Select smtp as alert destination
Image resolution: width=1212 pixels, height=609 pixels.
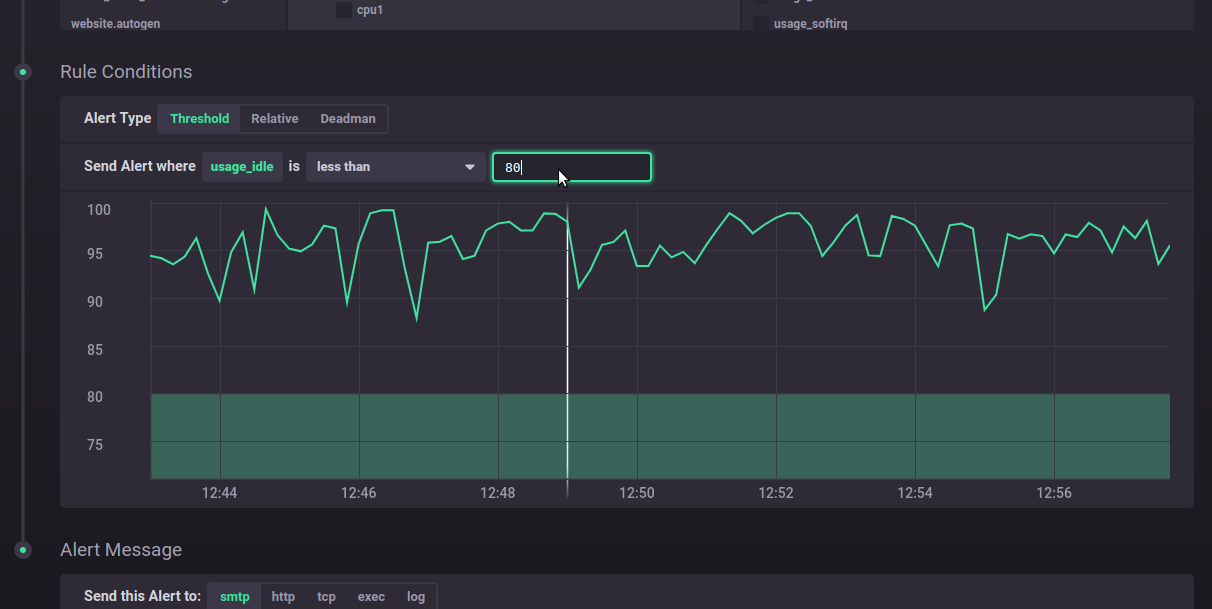pos(234,597)
